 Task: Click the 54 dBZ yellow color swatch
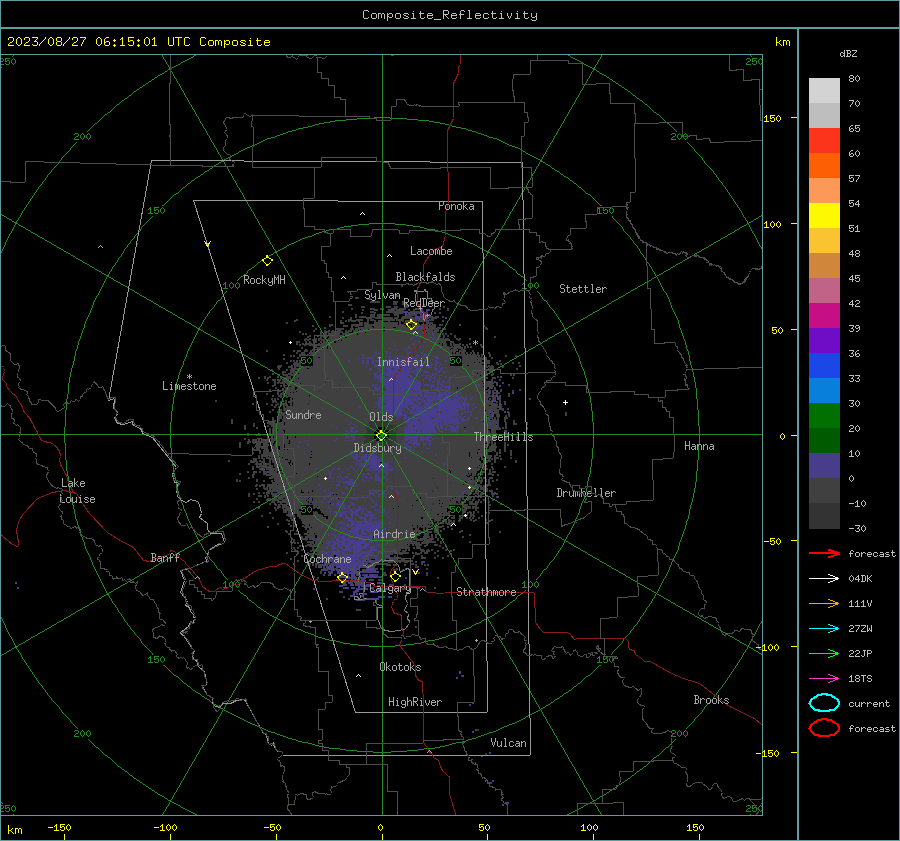click(824, 215)
